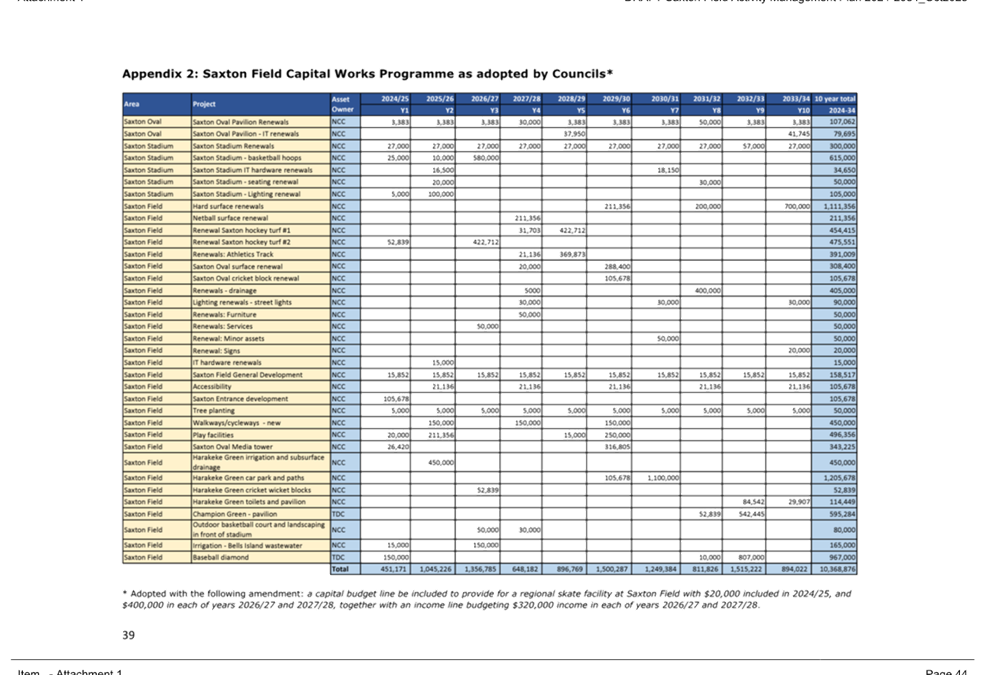This screenshot has height=675, width=984.
Task: Click 'Renewals: Furniture' project cell
Action: [x=260, y=314]
